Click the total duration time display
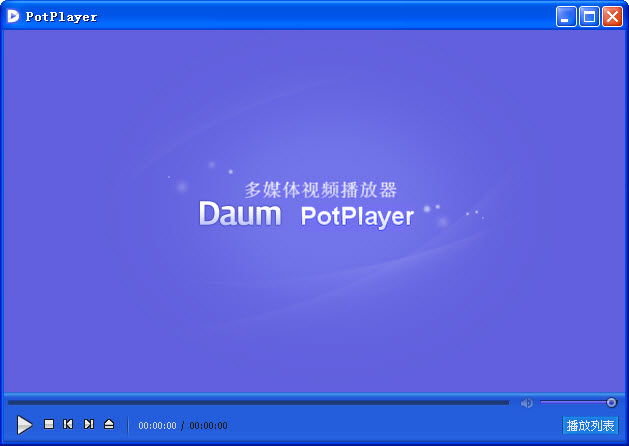The height and width of the screenshot is (446, 629). 208,426
